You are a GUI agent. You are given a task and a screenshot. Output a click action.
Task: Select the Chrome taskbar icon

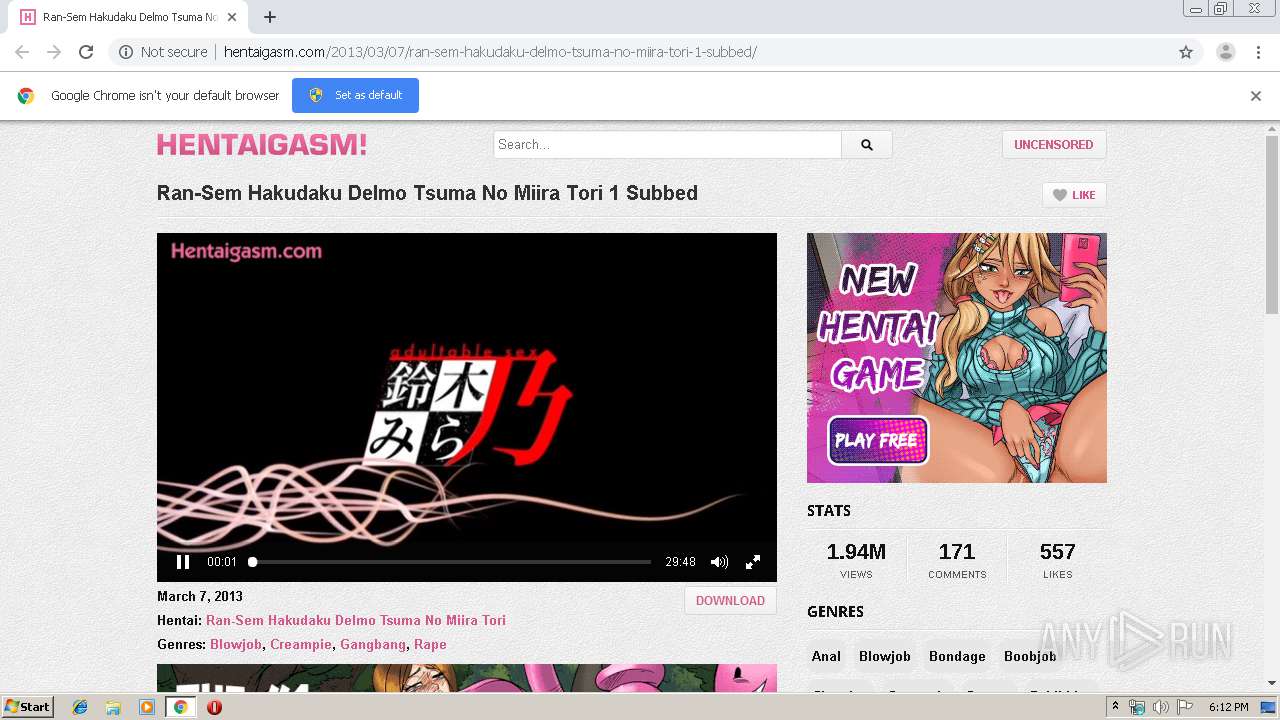(180, 707)
